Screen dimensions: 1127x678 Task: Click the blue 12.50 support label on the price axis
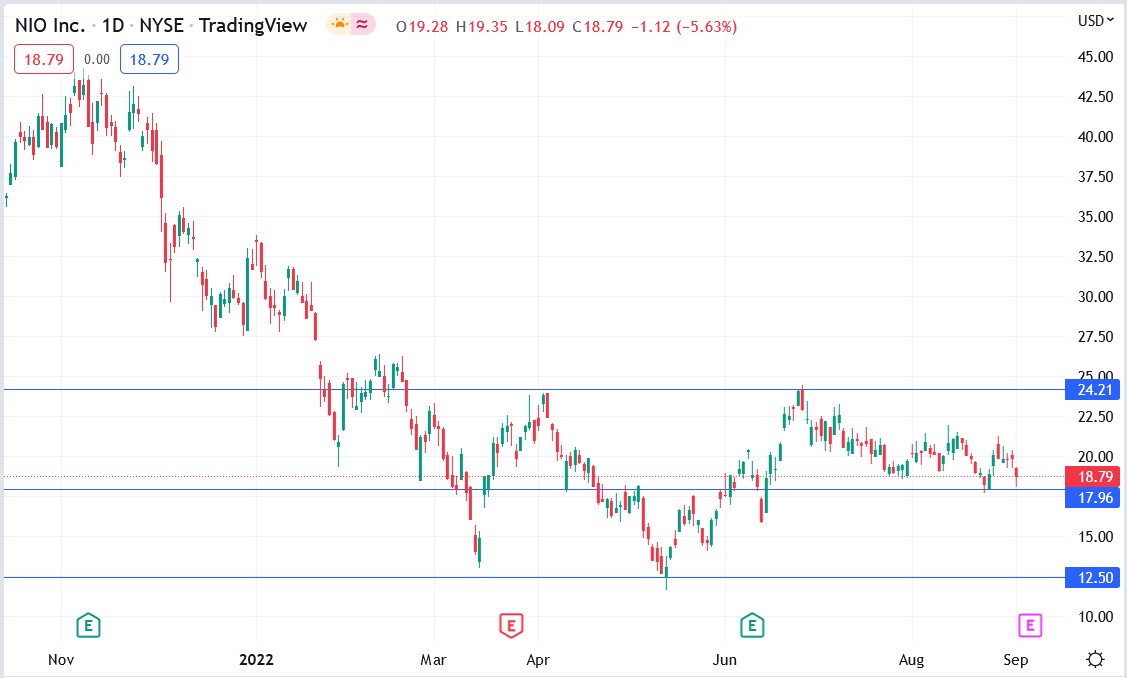(1092, 577)
